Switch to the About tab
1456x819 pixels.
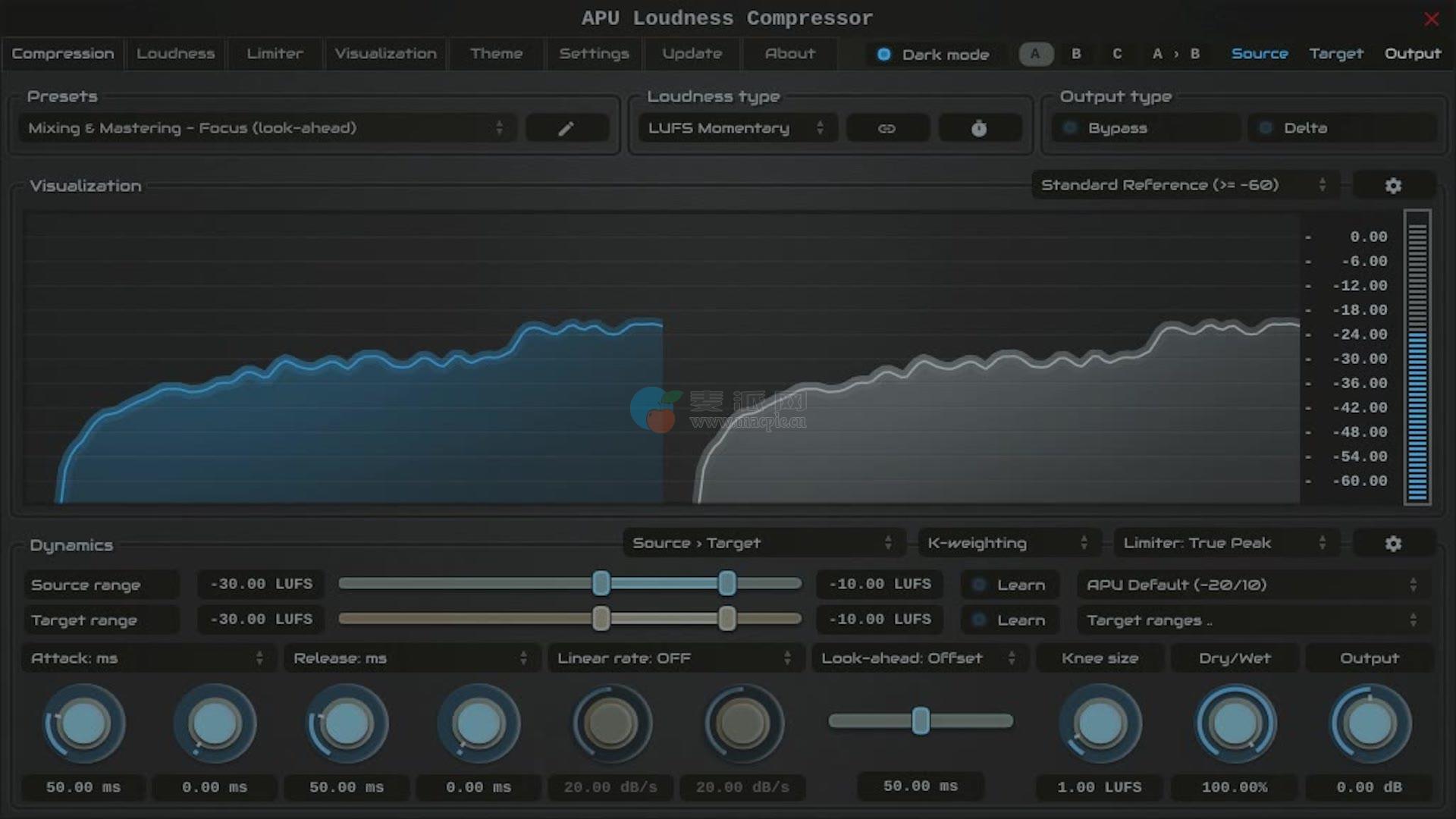point(790,54)
